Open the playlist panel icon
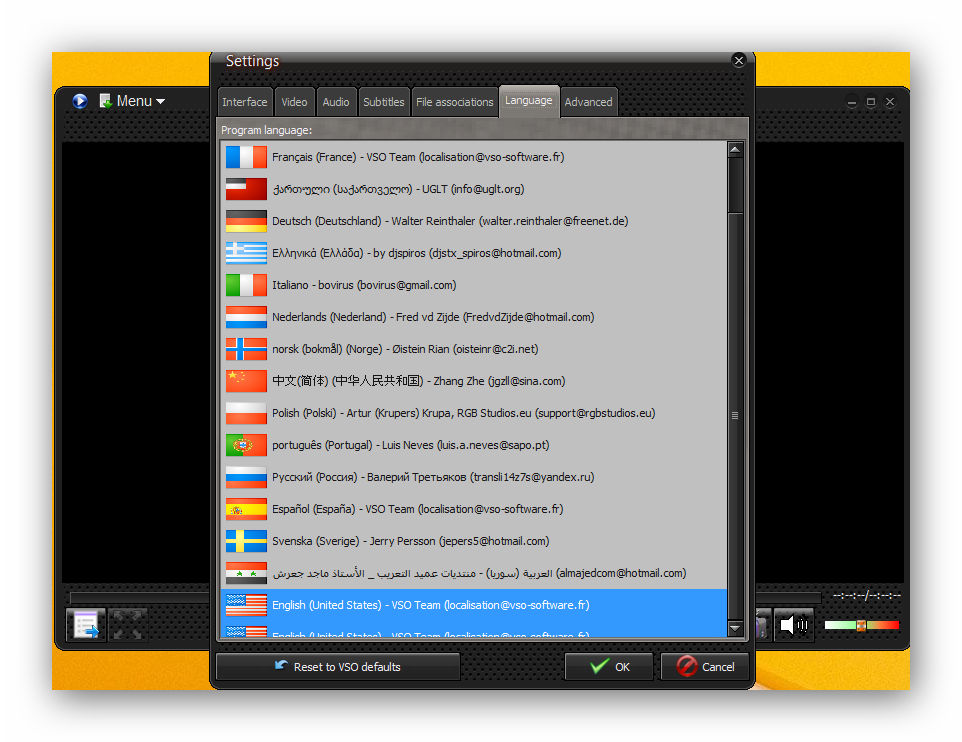The height and width of the screenshot is (742, 962). 86,625
